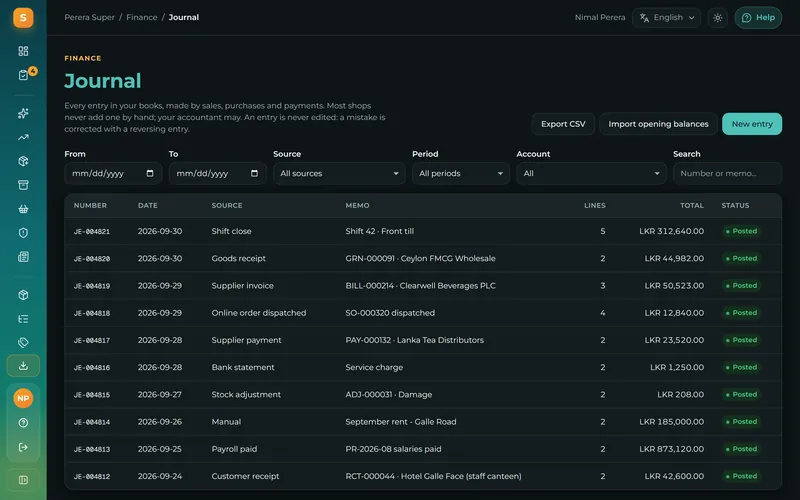Screen dimensions: 800x500
Task: Open the NP user avatar
Action: [x=23, y=398]
